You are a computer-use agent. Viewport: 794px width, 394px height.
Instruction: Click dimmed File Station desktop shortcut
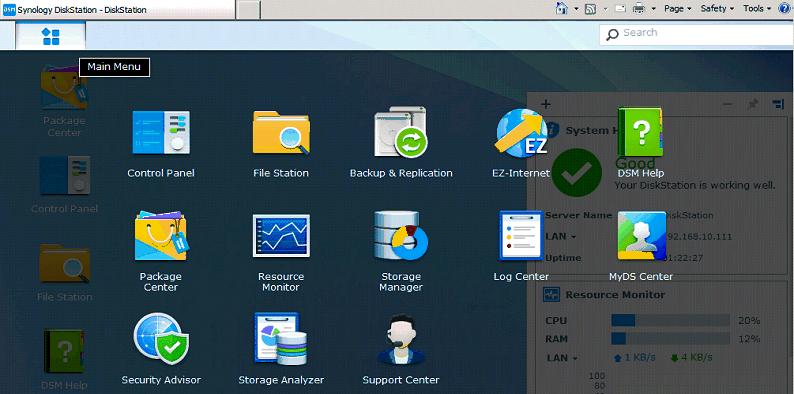[64, 273]
